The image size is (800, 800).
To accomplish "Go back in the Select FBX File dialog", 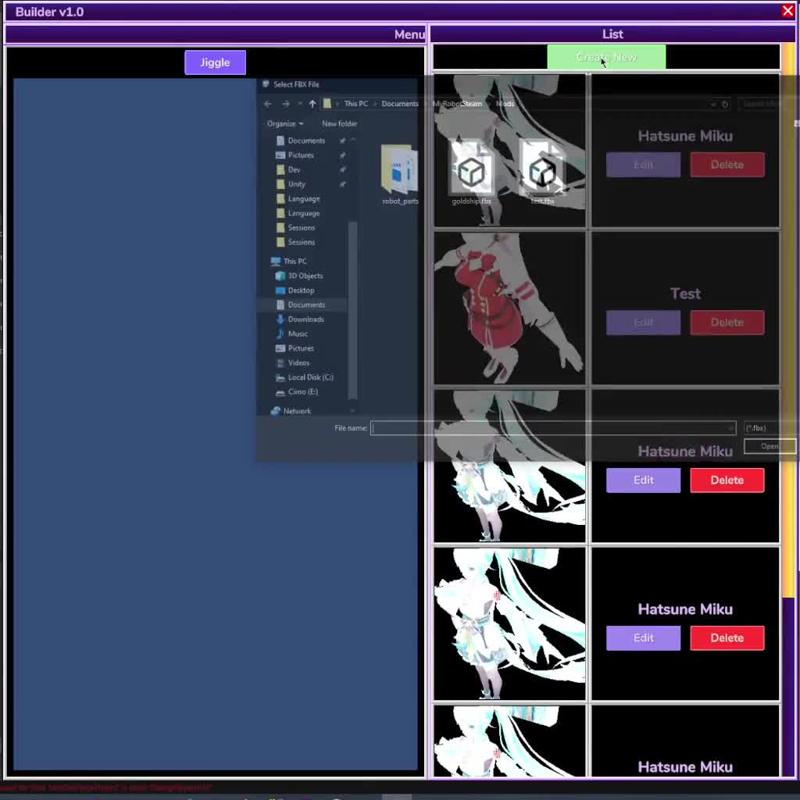I will (x=268, y=104).
